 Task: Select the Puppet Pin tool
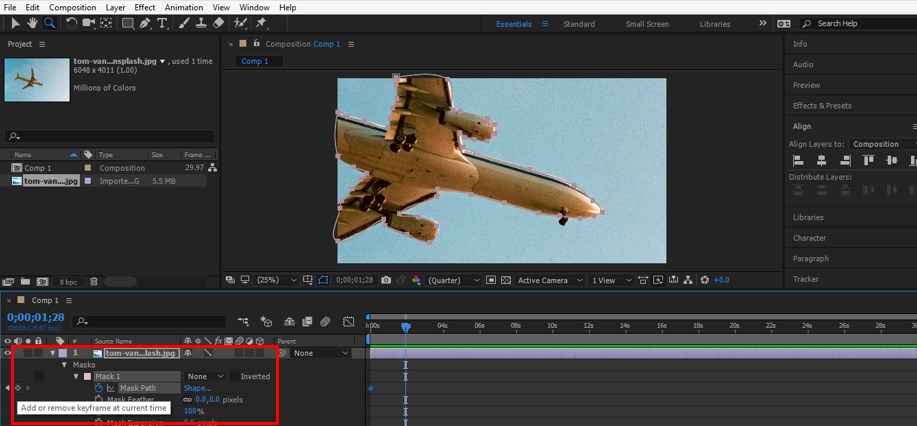(261, 23)
